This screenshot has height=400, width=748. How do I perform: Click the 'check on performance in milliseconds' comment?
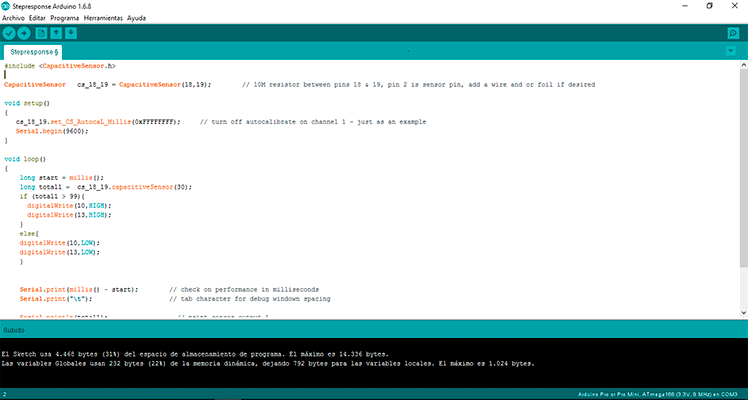pos(244,289)
